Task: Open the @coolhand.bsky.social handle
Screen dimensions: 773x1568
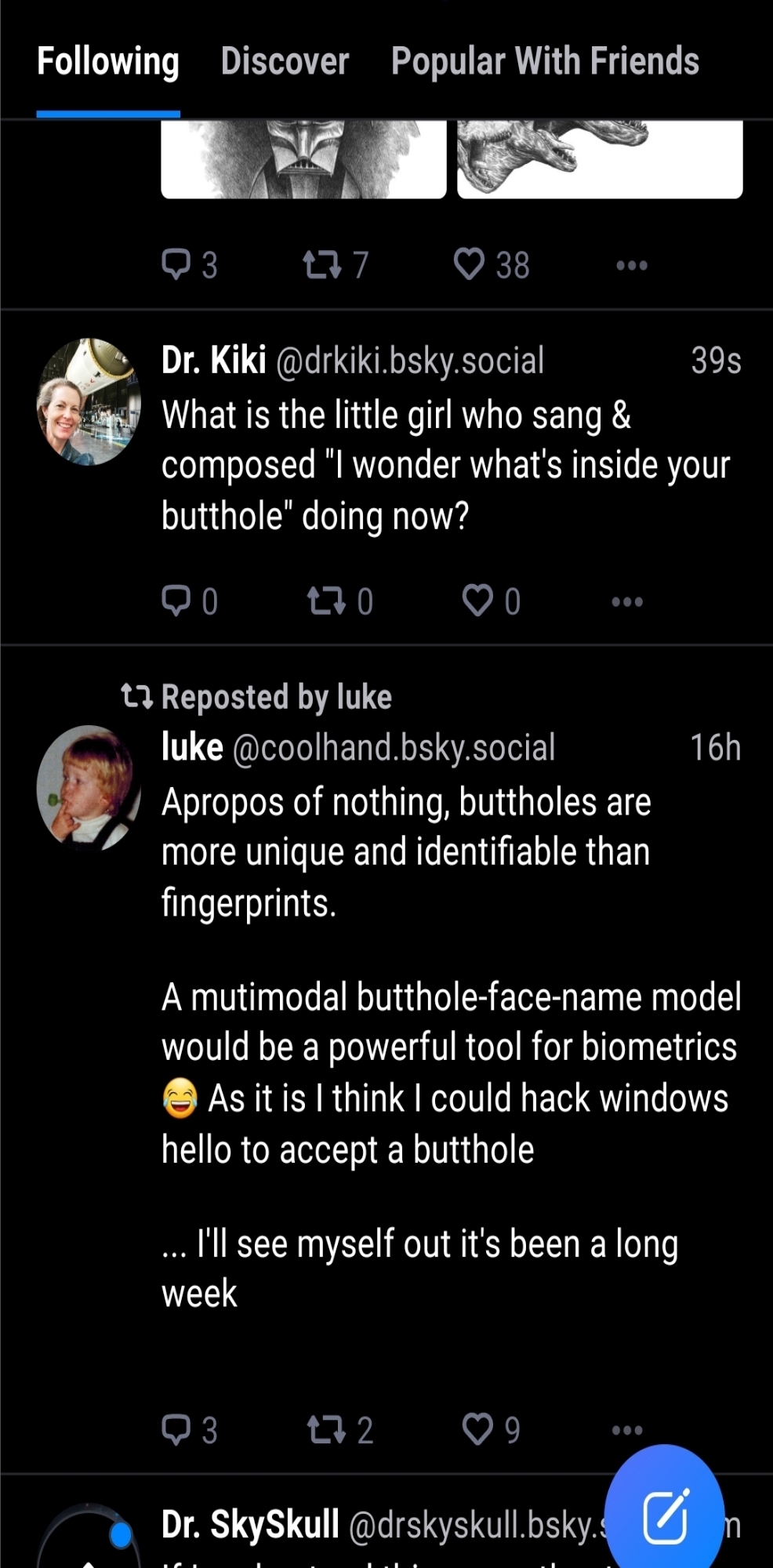Action: [394, 748]
